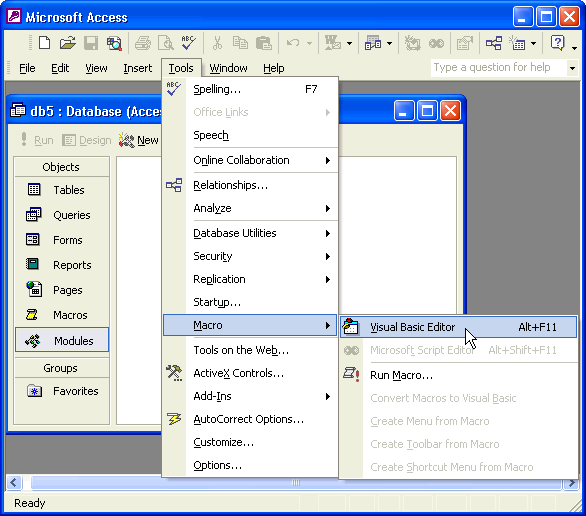Viewport: 586px width, 516px height.
Task: Click the Open folder toolbar icon
Action: click(68, 43)
